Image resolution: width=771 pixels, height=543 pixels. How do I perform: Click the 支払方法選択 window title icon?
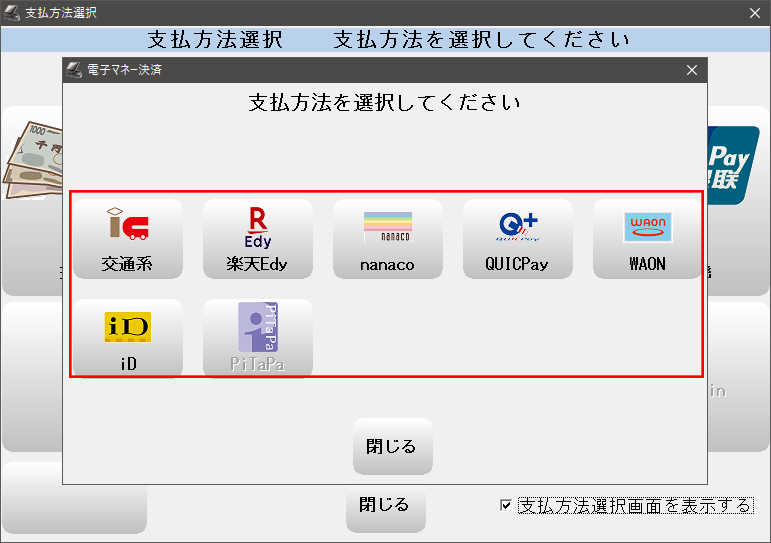12,13
